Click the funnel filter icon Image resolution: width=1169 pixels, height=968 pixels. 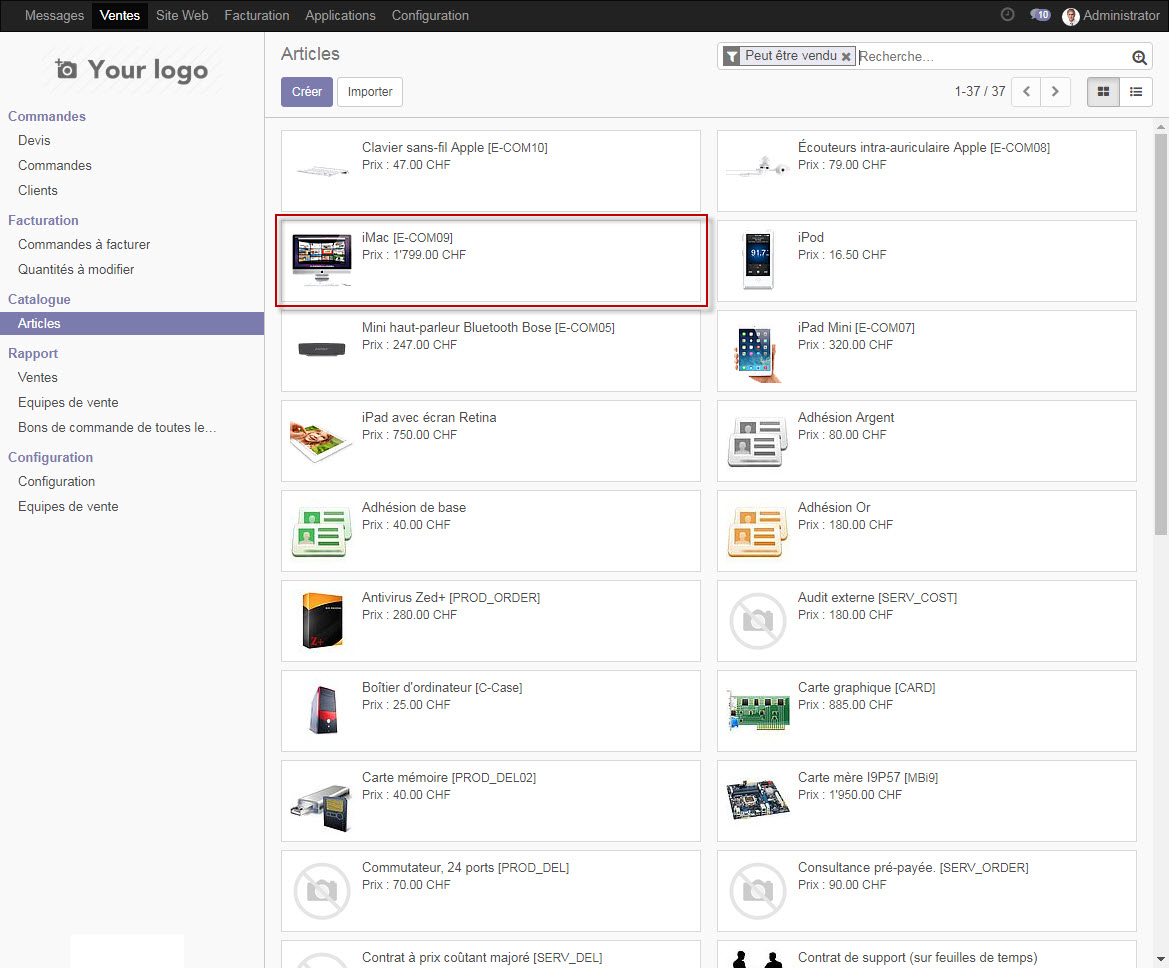click(732, 57)
